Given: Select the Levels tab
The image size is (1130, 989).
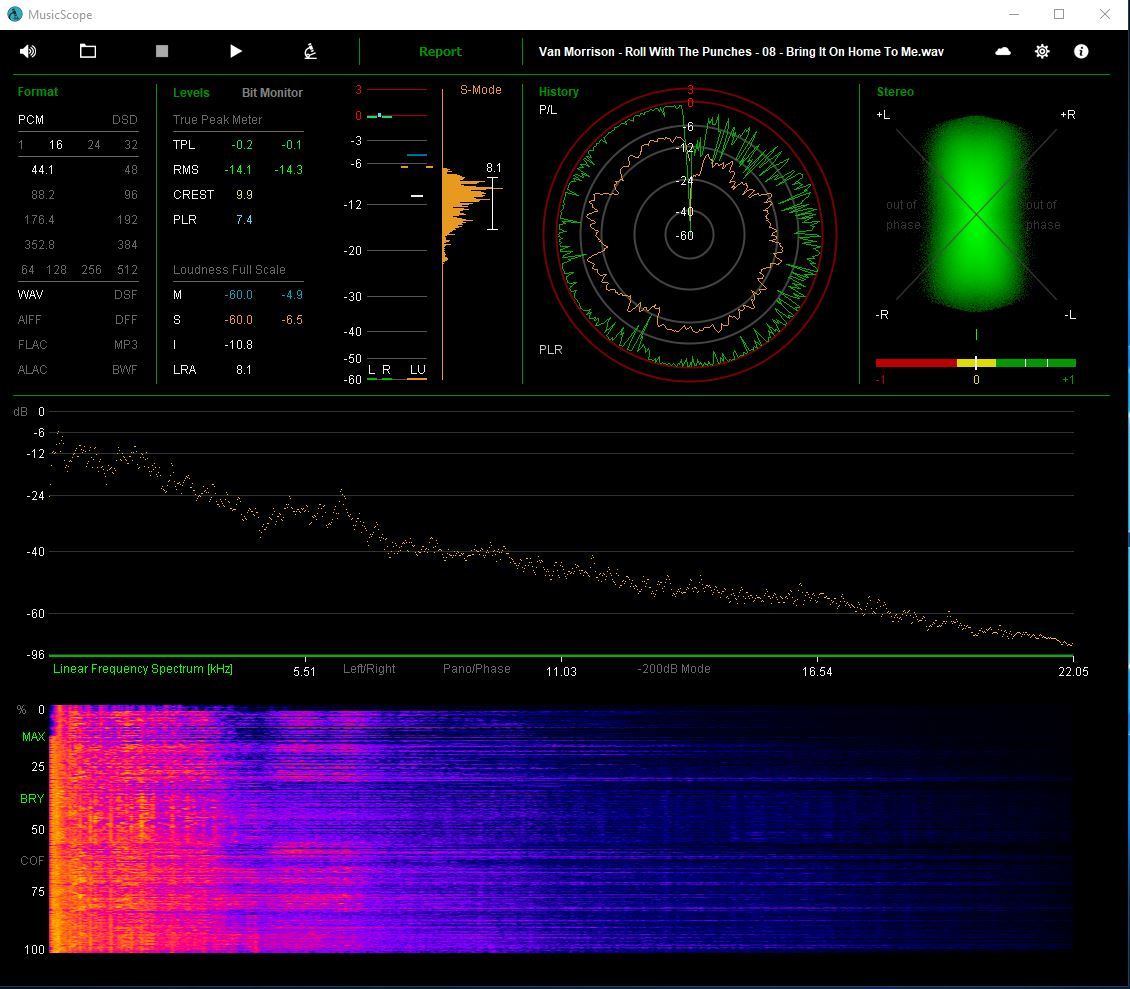Looking at the screenshot, I should pos(191,93).
